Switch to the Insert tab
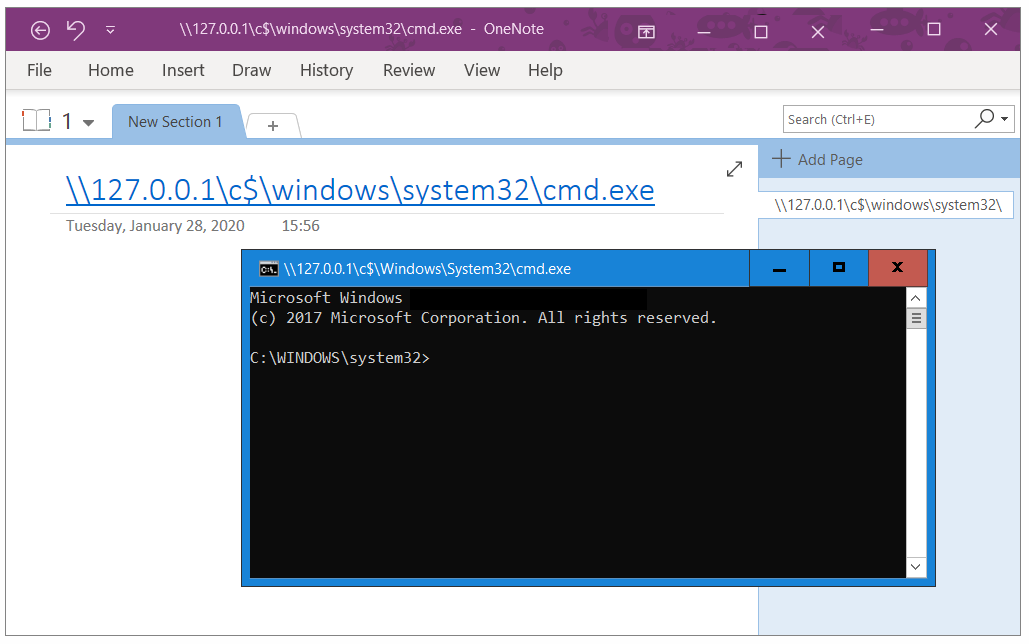The height and width of the screenshot is (644, 1029). click(183, 70)
